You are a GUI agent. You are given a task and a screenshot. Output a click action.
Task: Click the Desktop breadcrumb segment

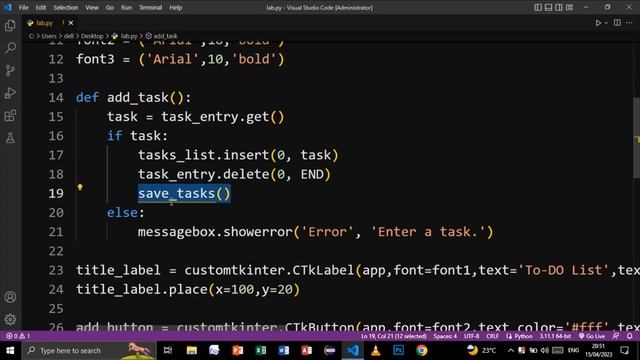[92, 36]
